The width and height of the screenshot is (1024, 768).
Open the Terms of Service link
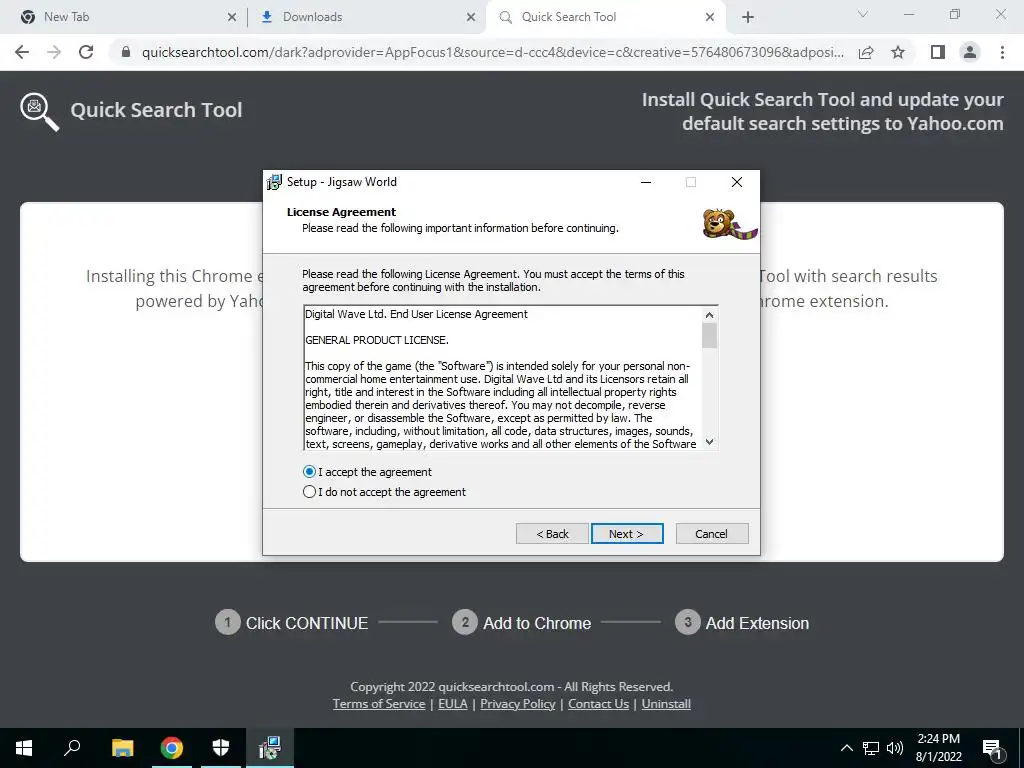click(379, 704)
